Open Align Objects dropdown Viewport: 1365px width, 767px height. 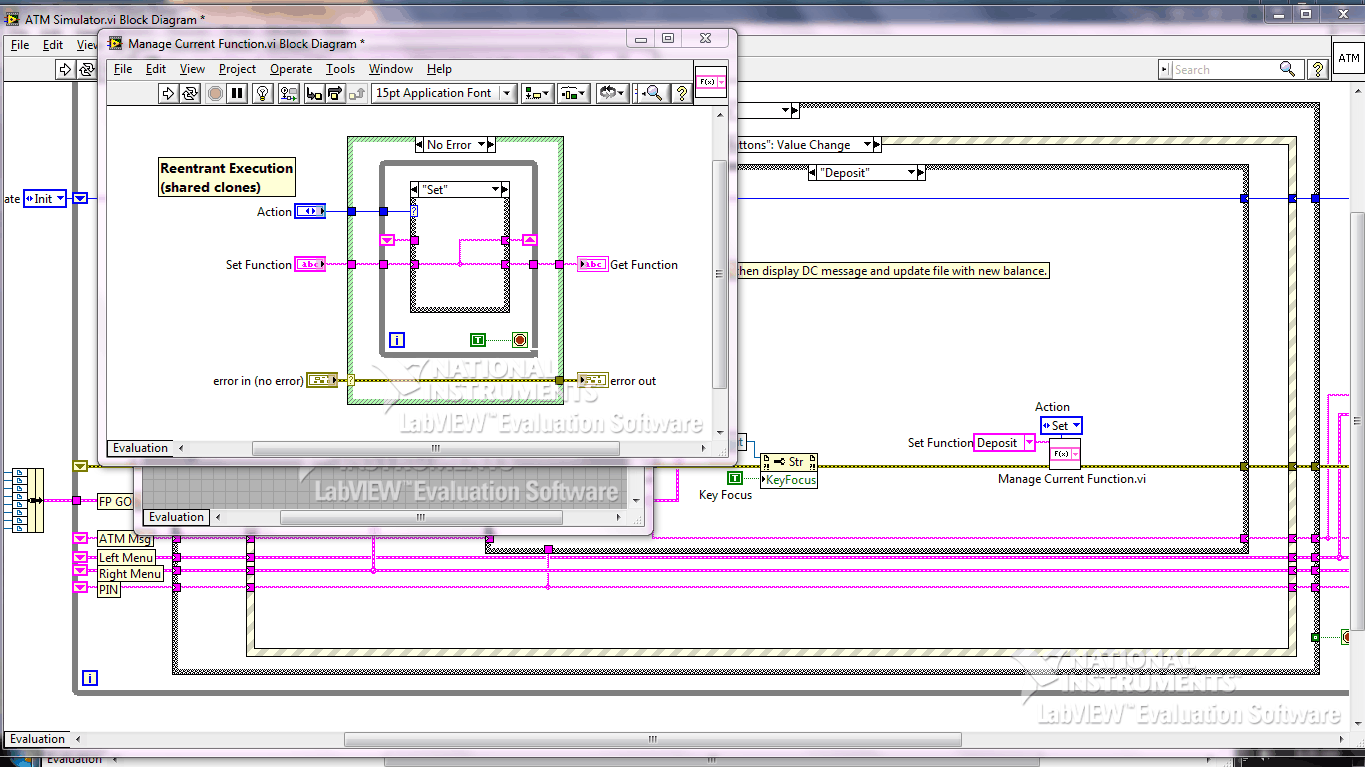537,93
